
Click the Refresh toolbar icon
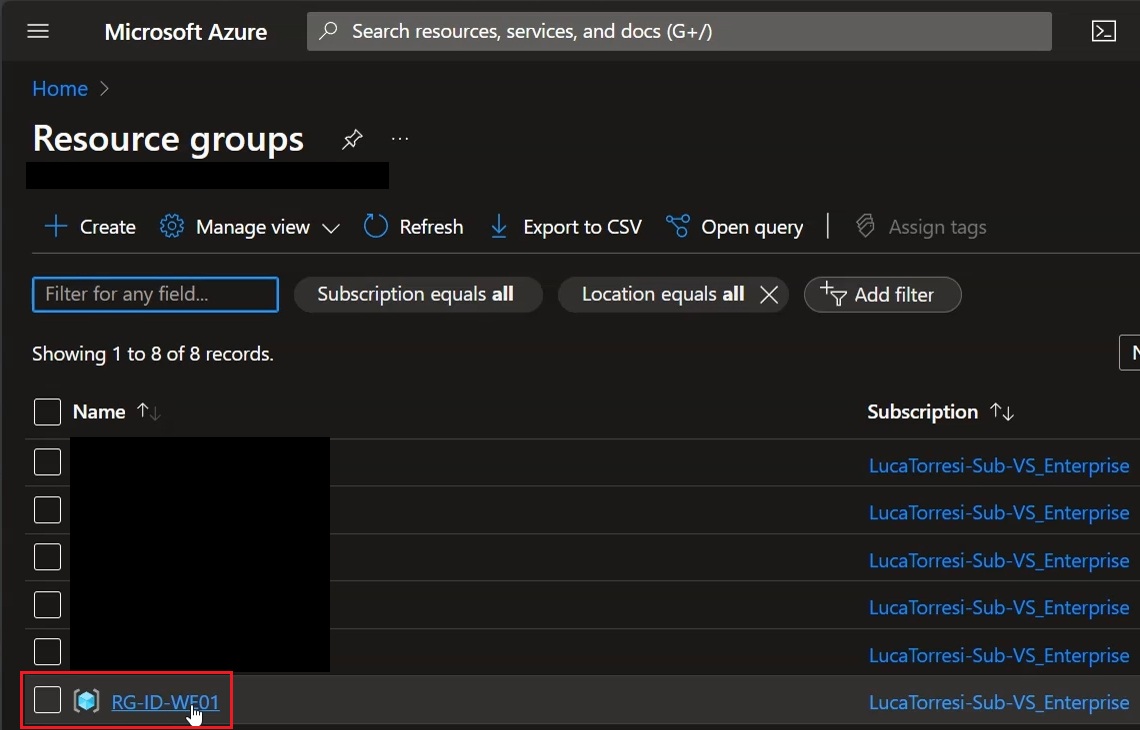tap(376, 227)
